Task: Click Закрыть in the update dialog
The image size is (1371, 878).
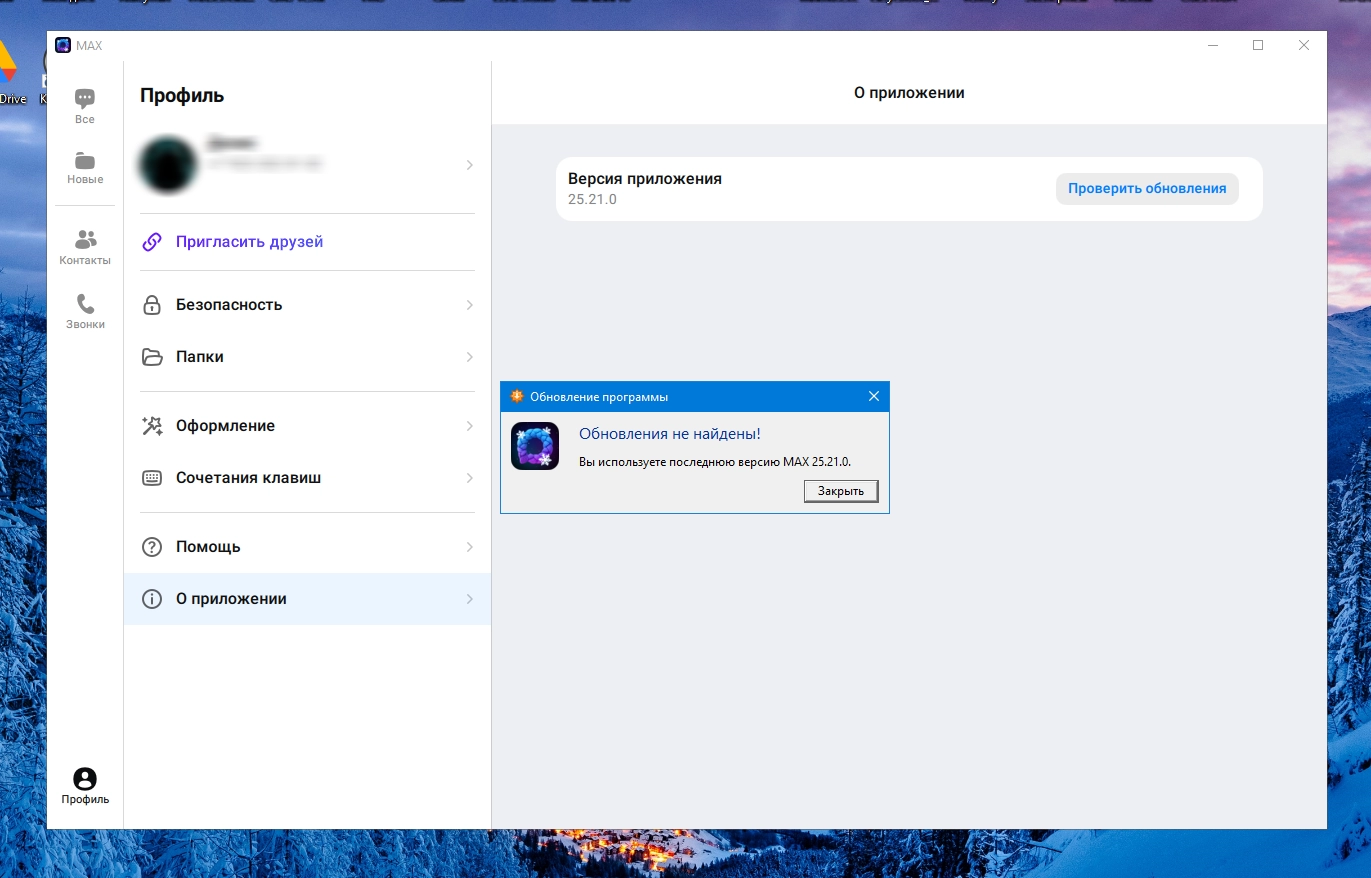Action: 841,491
